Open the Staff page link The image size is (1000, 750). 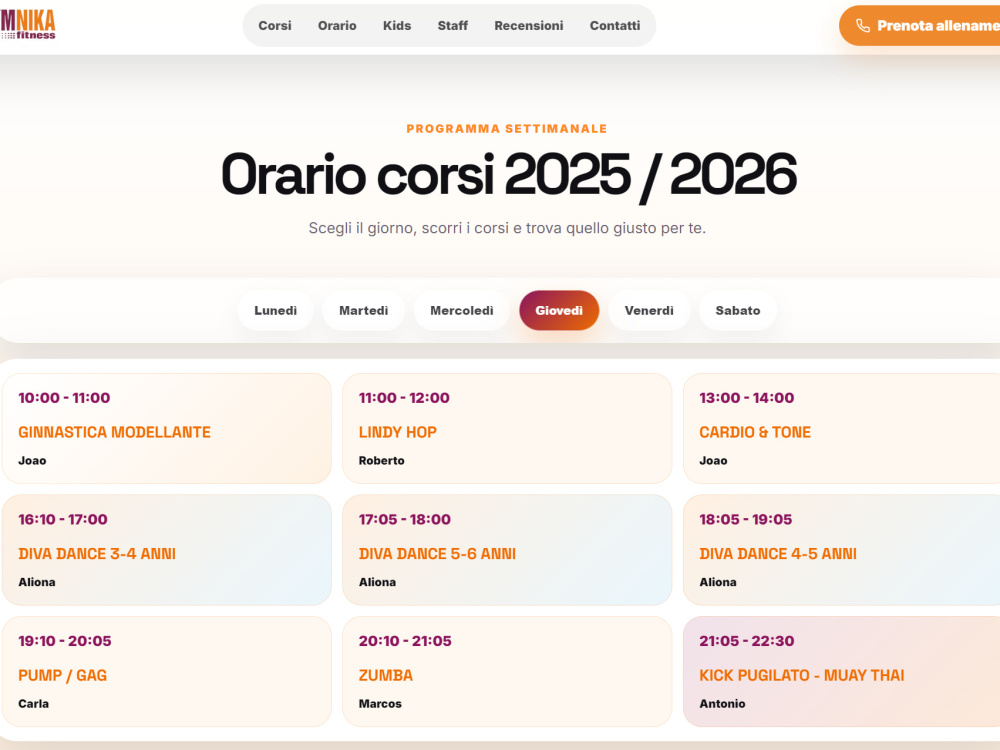click(x=452, y=26)
